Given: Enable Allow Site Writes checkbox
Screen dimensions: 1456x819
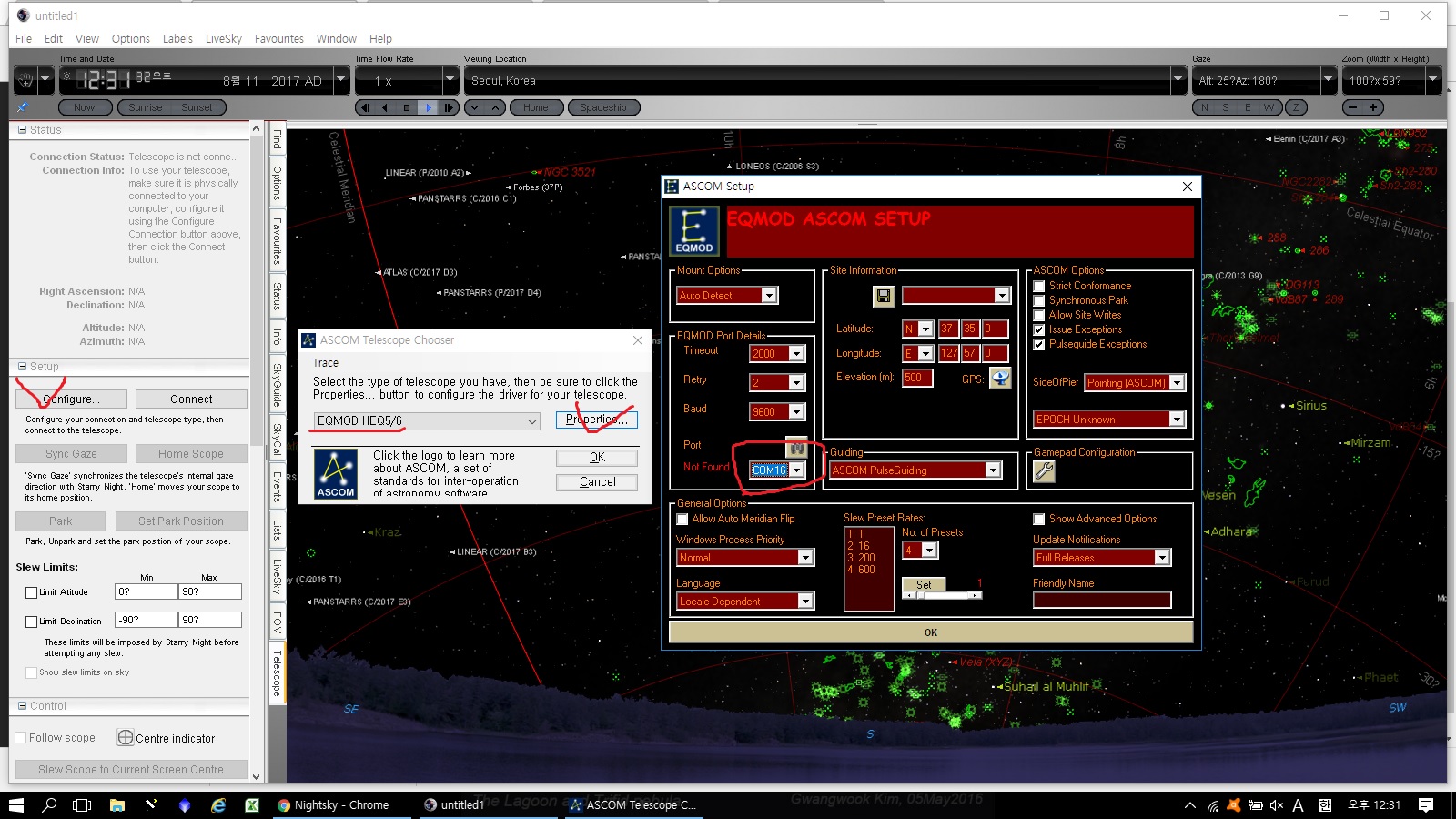Looking at the screenshot, I should coord(1039,315).
